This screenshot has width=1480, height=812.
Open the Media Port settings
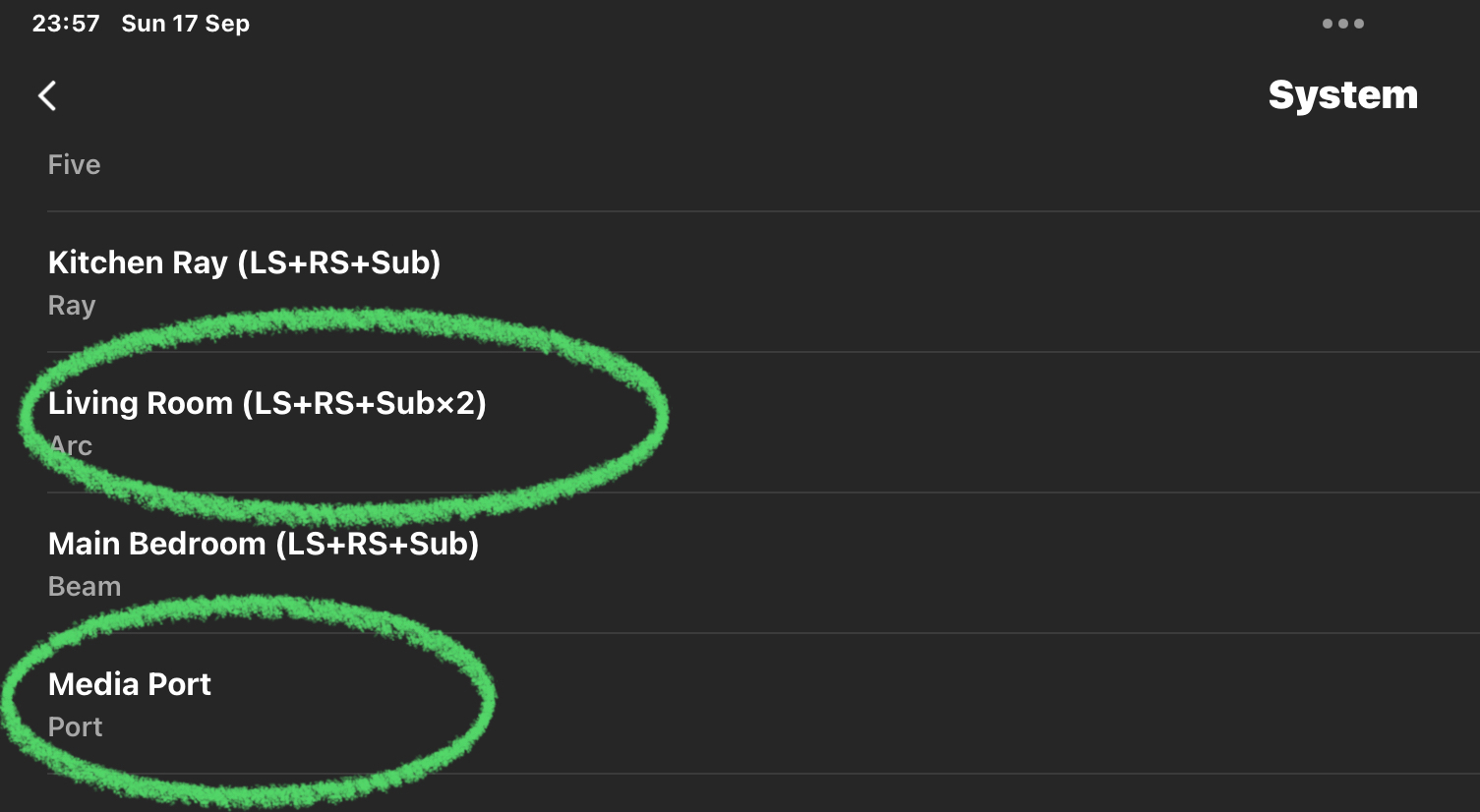[763, 704]
